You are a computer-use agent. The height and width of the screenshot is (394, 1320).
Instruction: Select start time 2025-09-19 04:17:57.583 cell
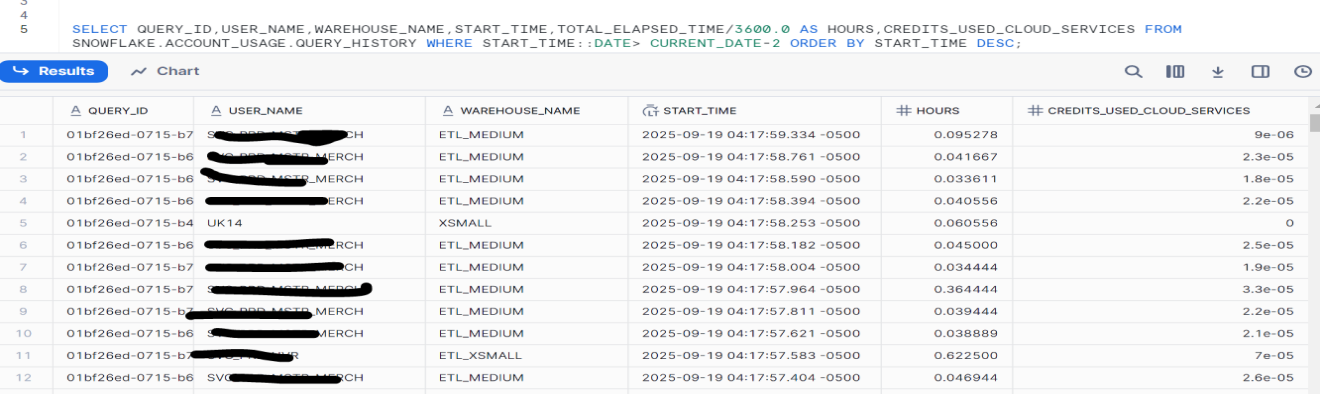755,355
